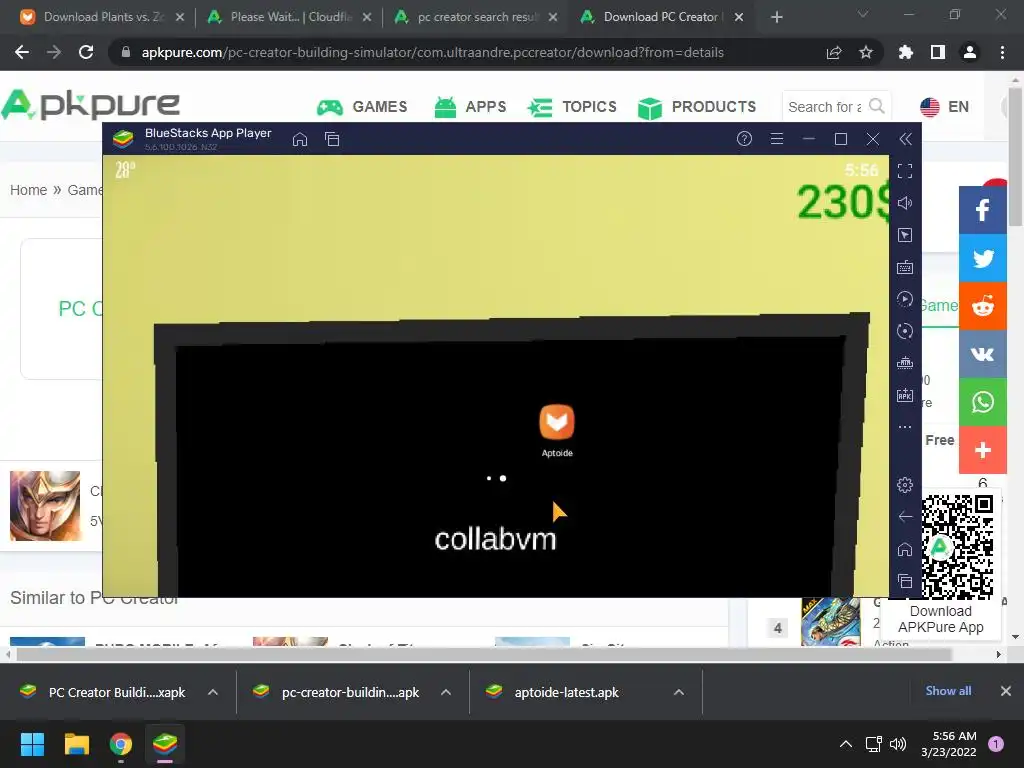Show more BlueStacks sidebar tools ellipsis

[x=904, y=427]
